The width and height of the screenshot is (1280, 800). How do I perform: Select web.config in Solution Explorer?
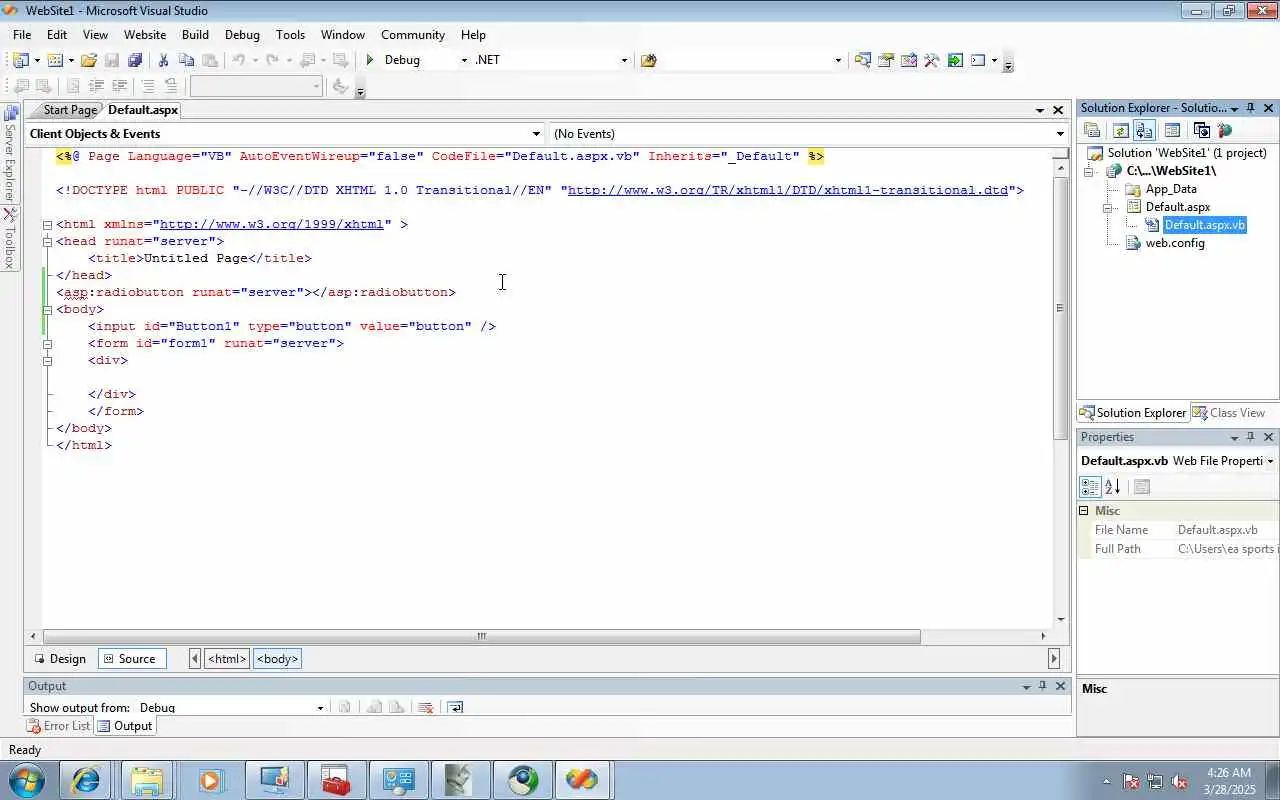(x=1175, y=243)
